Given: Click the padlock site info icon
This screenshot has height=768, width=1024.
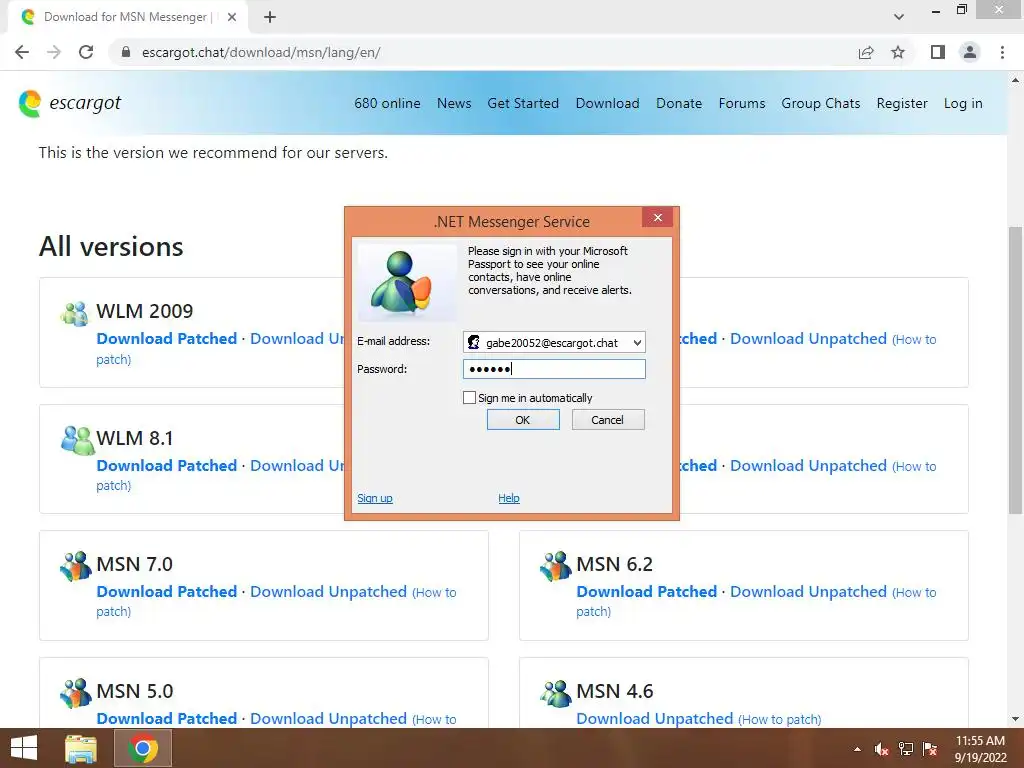Looking at the screenshot, I should click(126, 52).
